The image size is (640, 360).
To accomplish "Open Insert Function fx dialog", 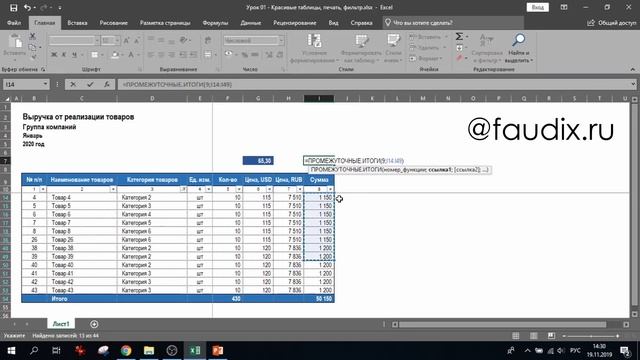I will tap(107, 84).
